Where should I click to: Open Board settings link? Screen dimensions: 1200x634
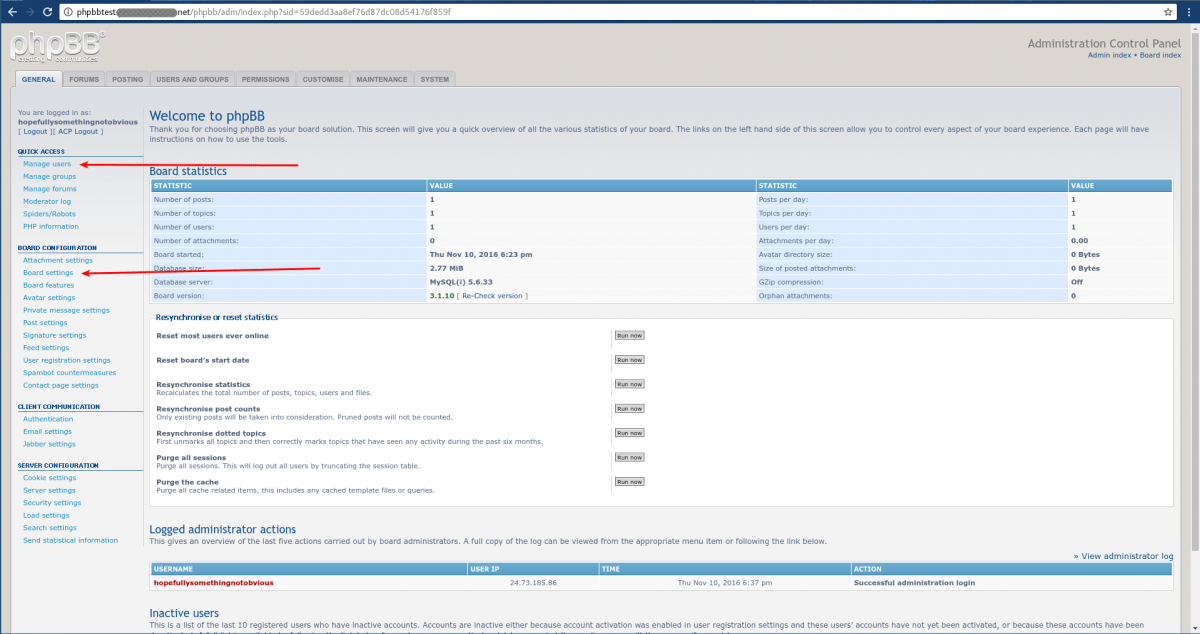coord(48,273)
